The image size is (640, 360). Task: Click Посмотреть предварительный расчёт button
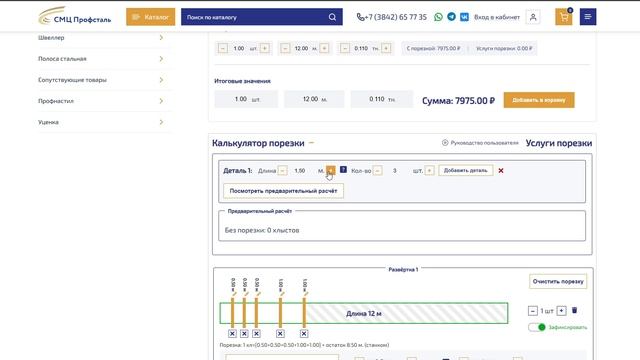point(283,191)
